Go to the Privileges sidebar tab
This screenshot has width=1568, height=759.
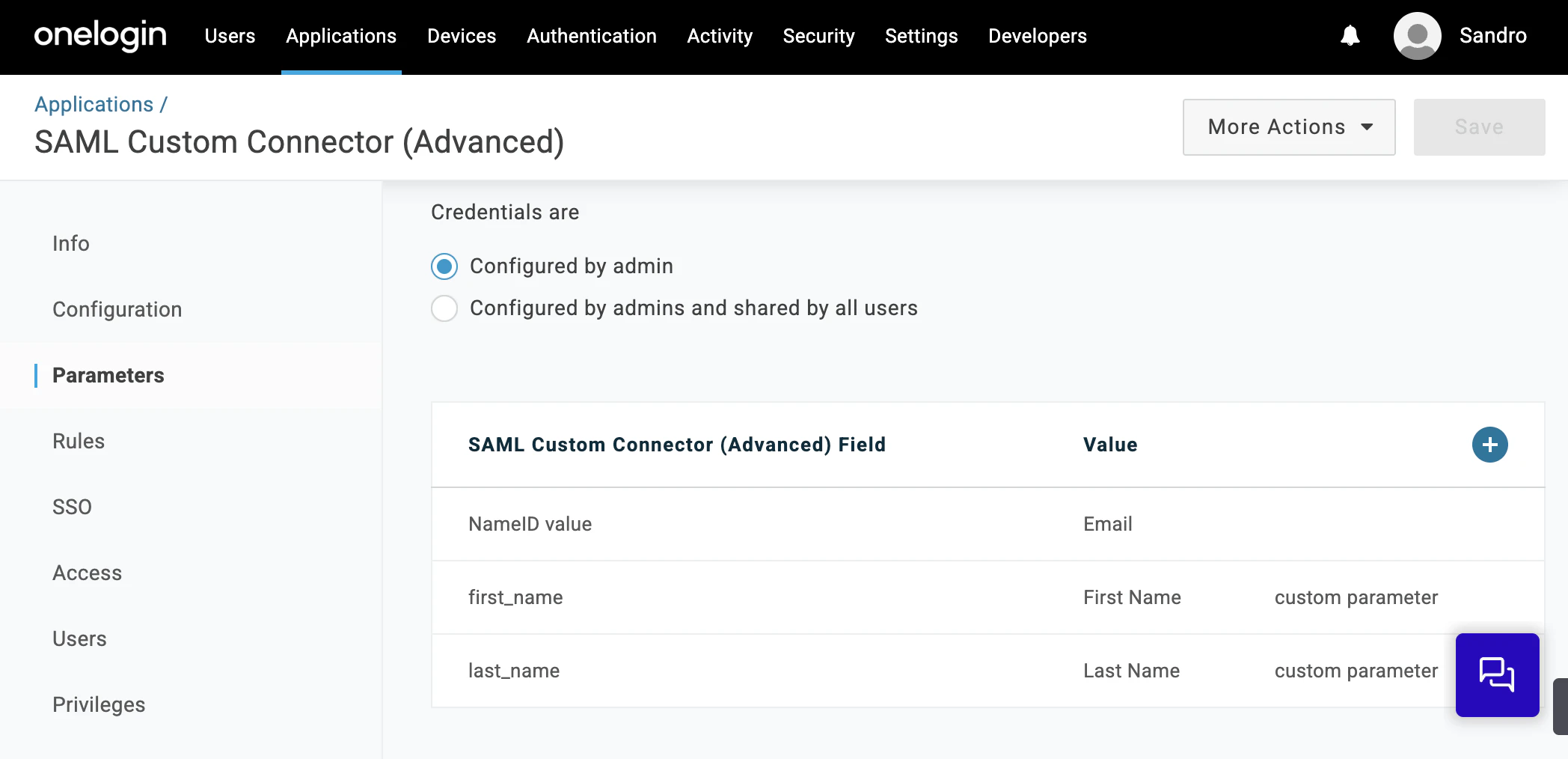[99, 704]
